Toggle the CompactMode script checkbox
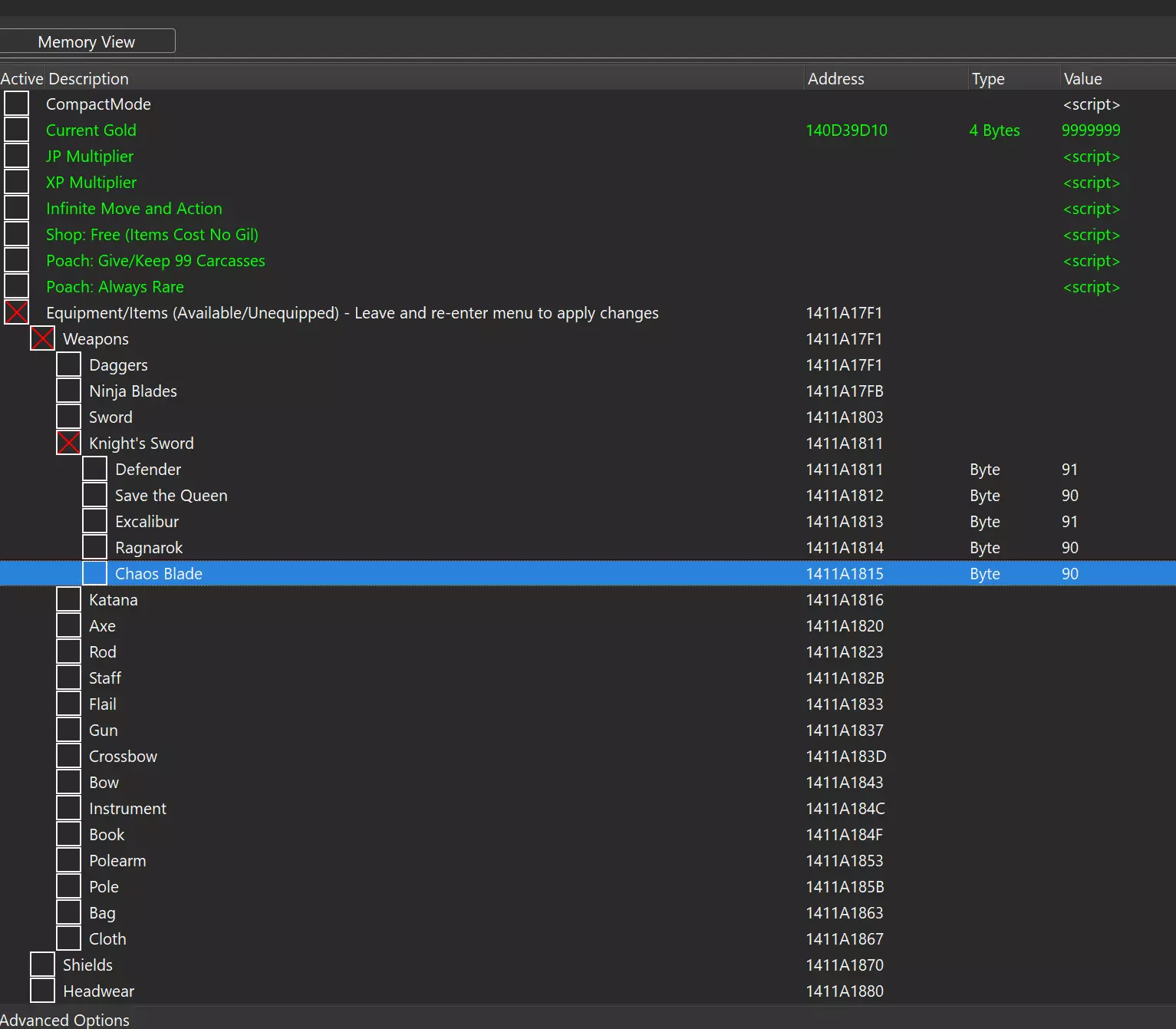1176x1029 pixels. coord(17,104)
